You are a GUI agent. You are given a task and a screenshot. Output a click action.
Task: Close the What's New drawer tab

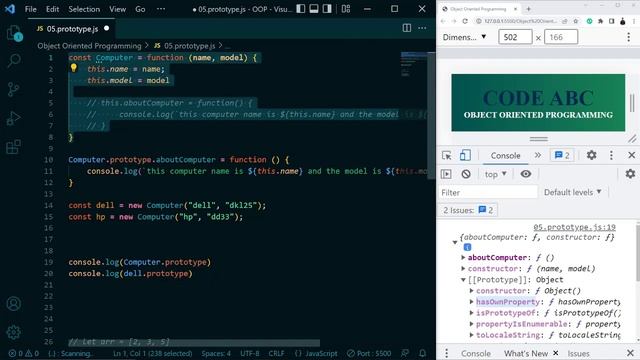click(556, 353)
